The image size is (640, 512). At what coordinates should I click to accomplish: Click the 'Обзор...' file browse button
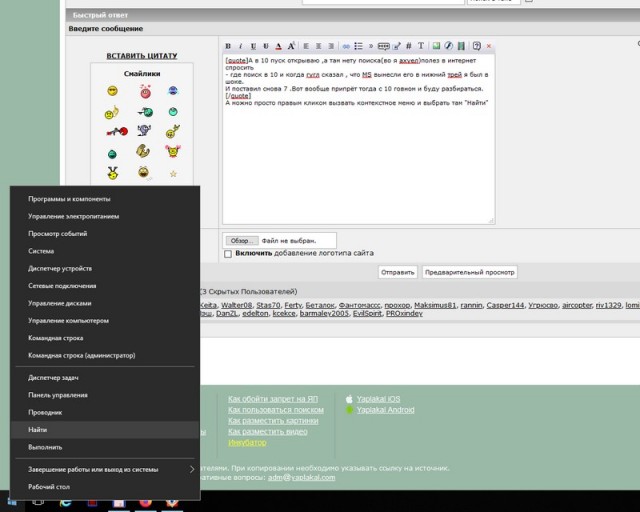pyautogui.click(x=242, y=241)
